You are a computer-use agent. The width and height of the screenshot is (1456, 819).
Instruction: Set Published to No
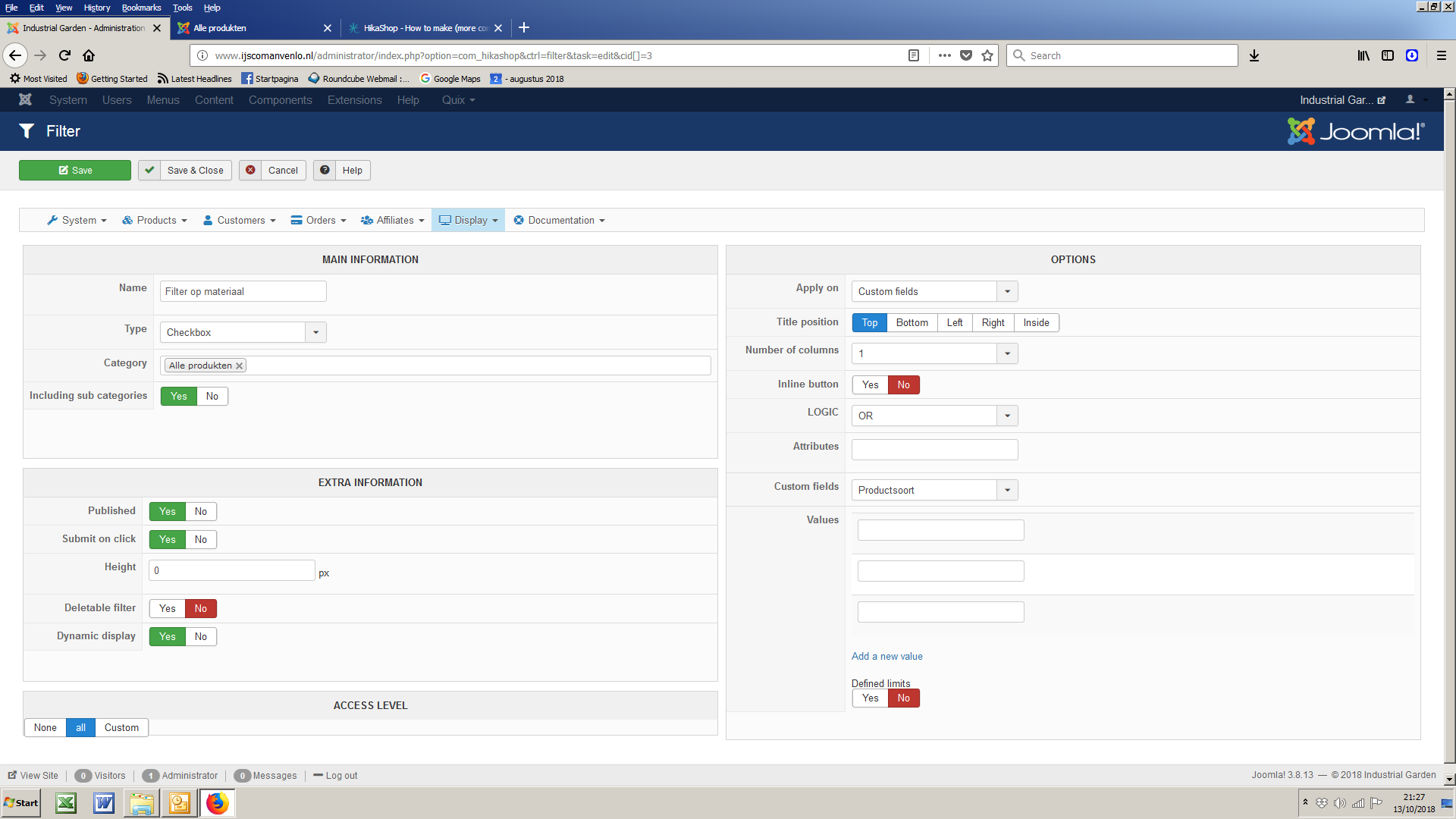pyautogui.click(x=200, y=511)
